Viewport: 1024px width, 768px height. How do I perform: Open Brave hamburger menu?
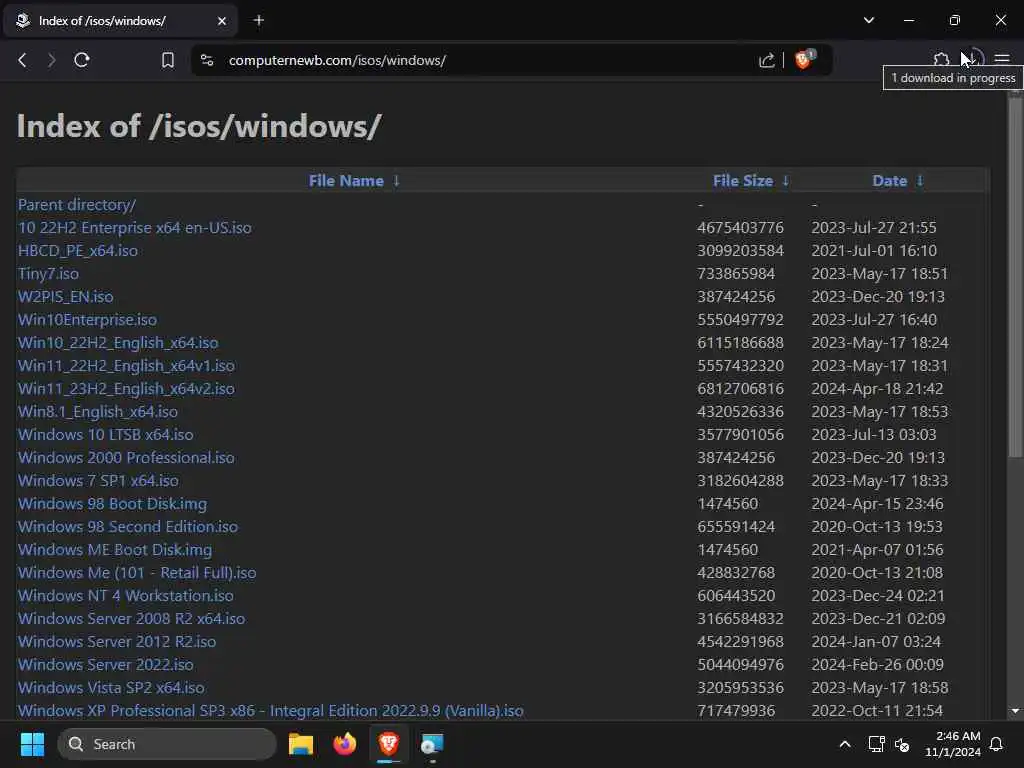(1002, 60)
